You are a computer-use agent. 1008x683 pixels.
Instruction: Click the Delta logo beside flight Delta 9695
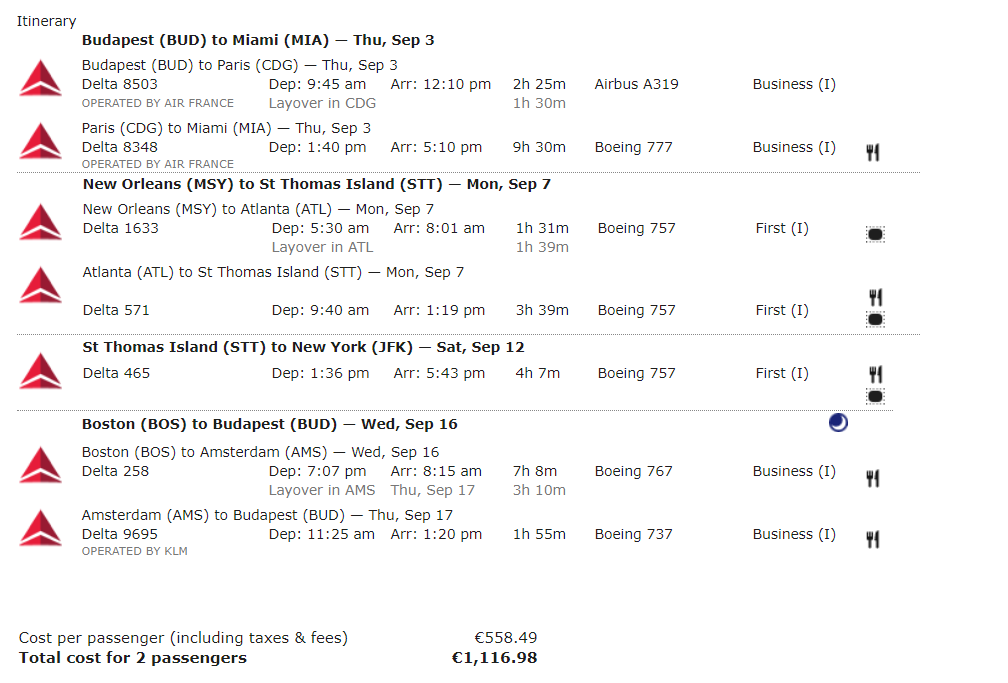pyautogui.click(x=40, y=528)
